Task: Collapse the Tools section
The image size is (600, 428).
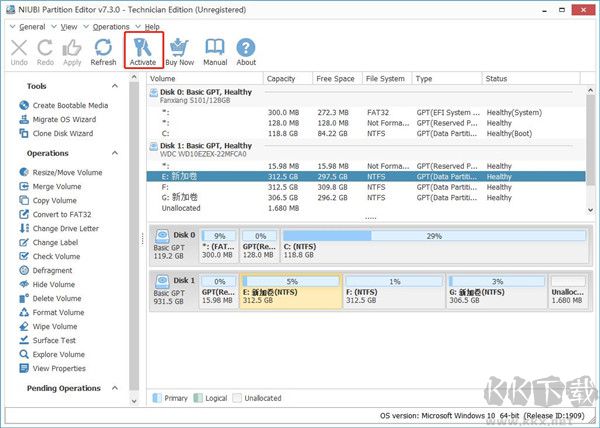Action: click(x=115, y=86)
